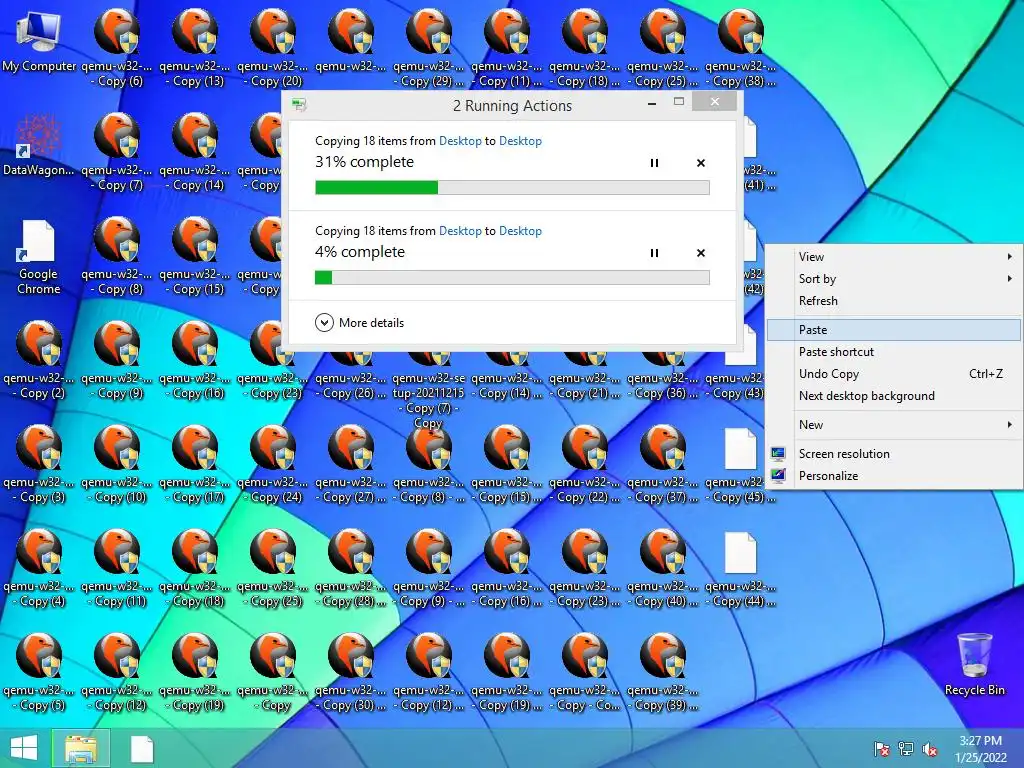This screenshot has width=1024, height=768.
Task: Select the qemu-w32 Copy (6) icon
Action: (x=117, y=48)
